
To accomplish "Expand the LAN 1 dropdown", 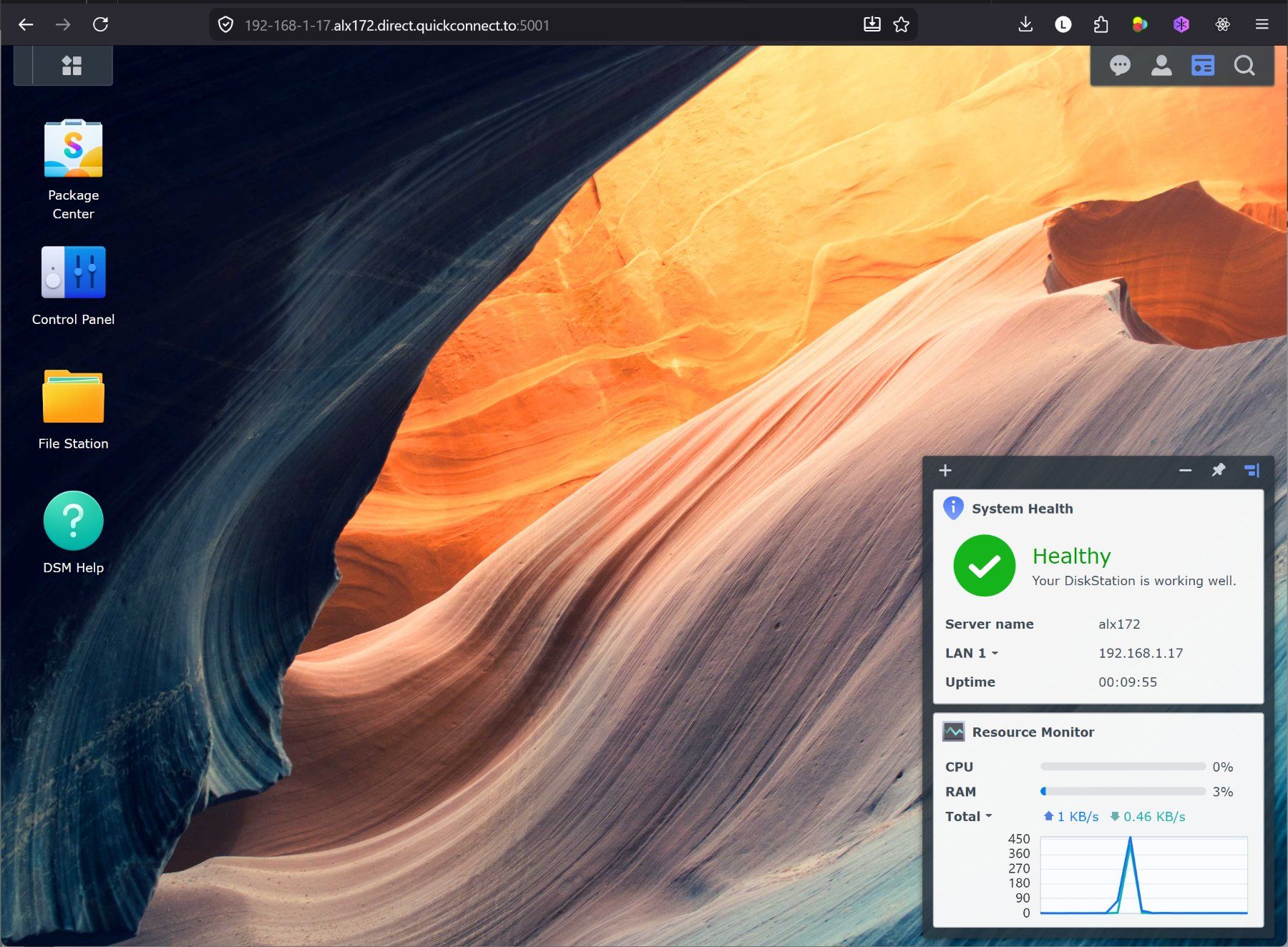I will [971, 653].
